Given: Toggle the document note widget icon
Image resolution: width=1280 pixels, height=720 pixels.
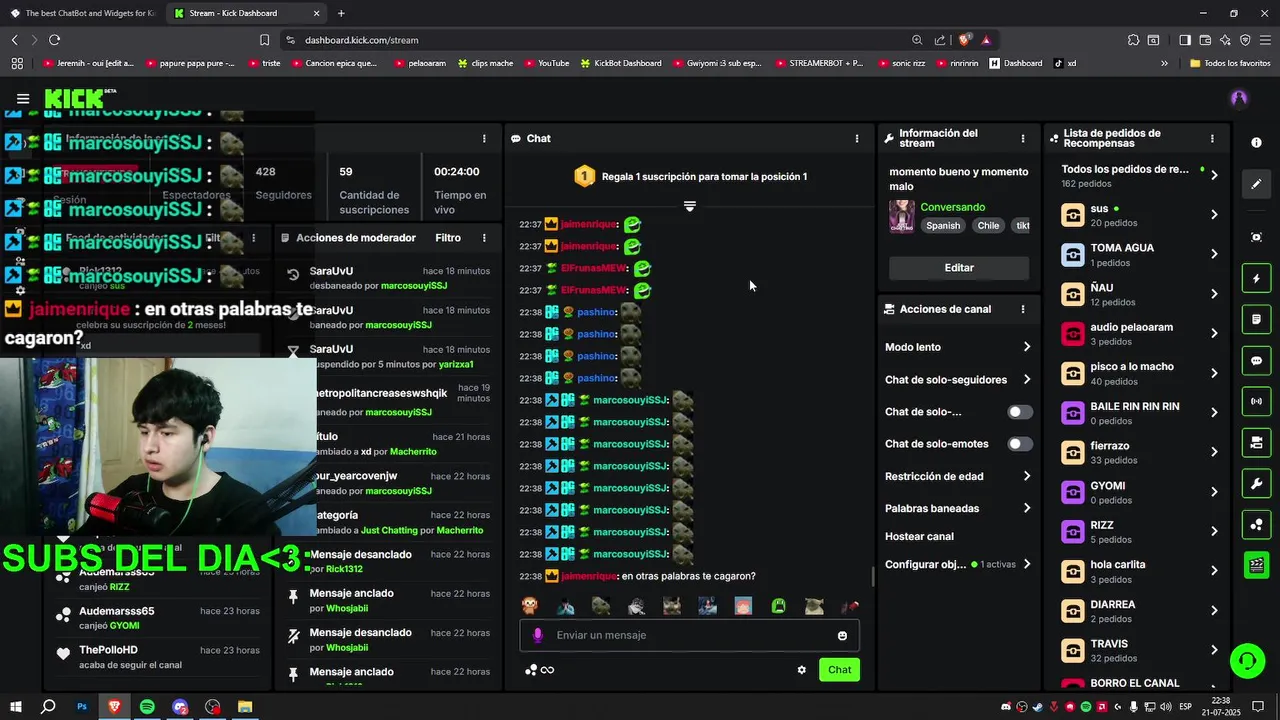Looking at the screenshot, I should pyautogui.click(x=1256, y=319).
